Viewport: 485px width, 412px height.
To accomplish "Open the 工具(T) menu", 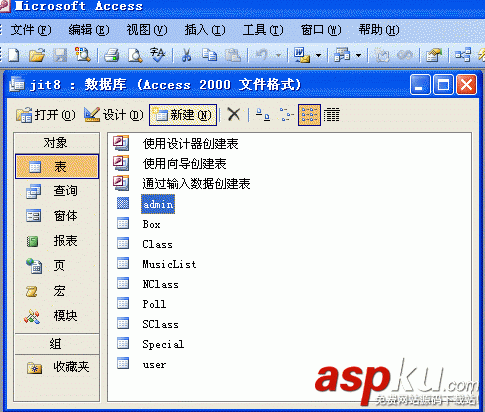I will tap(263, 30).
